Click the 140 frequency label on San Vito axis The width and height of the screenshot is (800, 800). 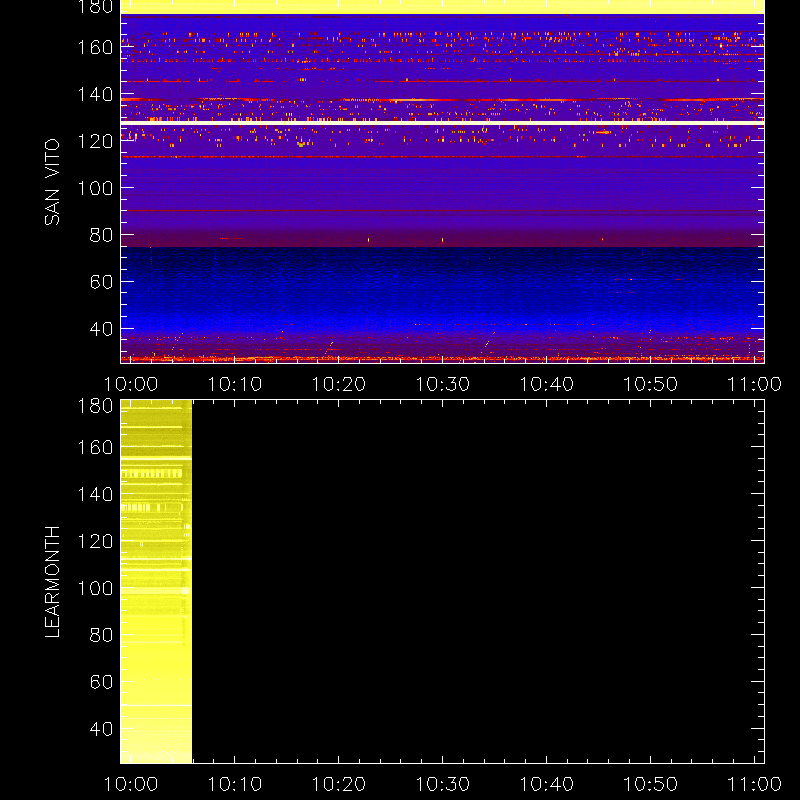tap(95, 94)
